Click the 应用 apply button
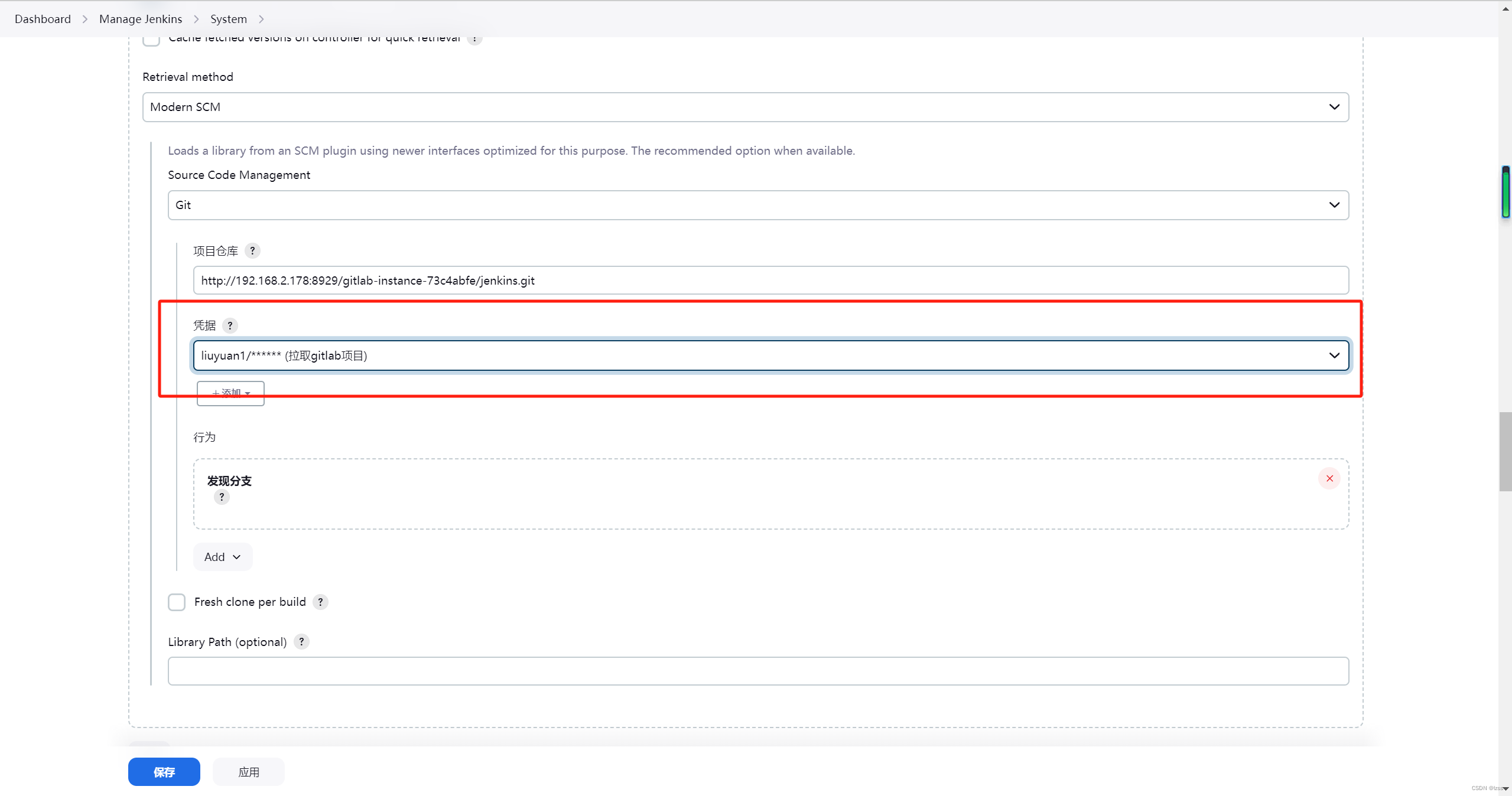Image resolution: width=1512 pixels, height=796 pixels. coord(248,772)
